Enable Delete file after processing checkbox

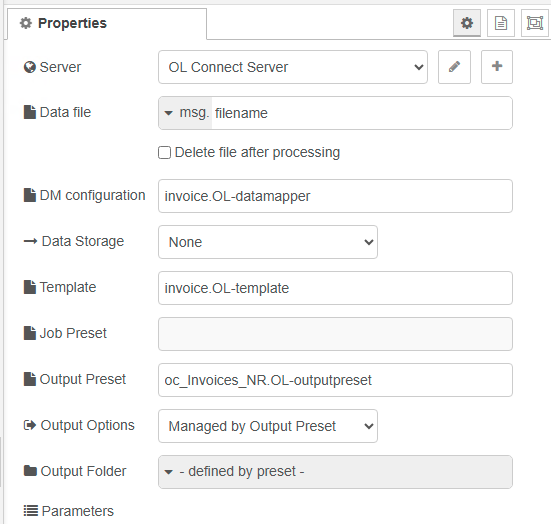[164, 153]
